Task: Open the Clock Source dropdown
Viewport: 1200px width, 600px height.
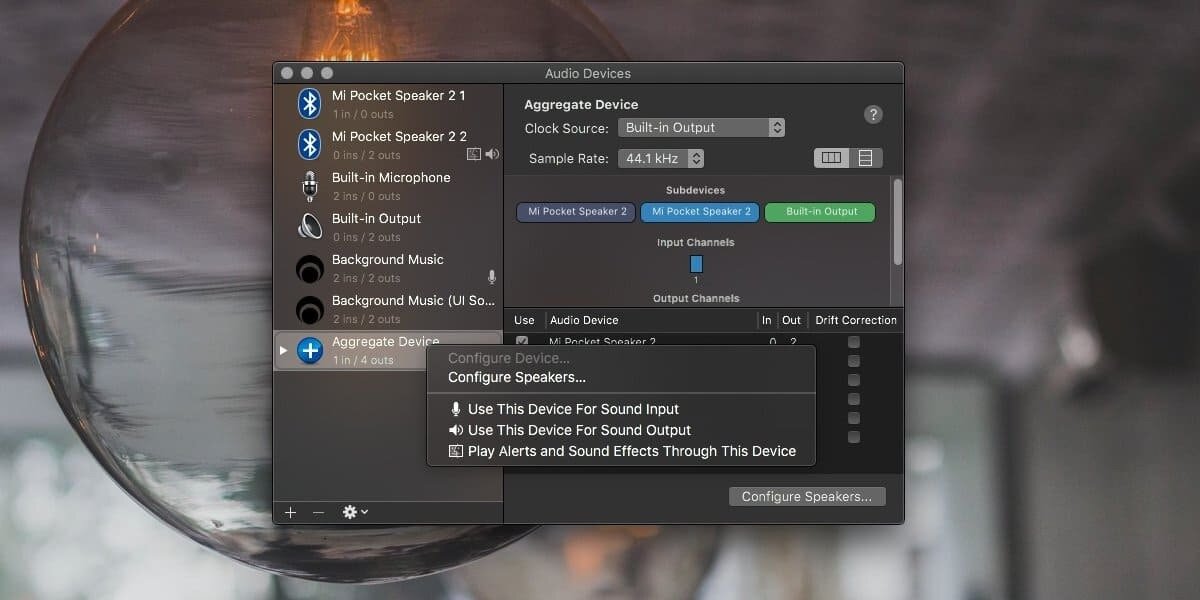Action: click(701, 127)
